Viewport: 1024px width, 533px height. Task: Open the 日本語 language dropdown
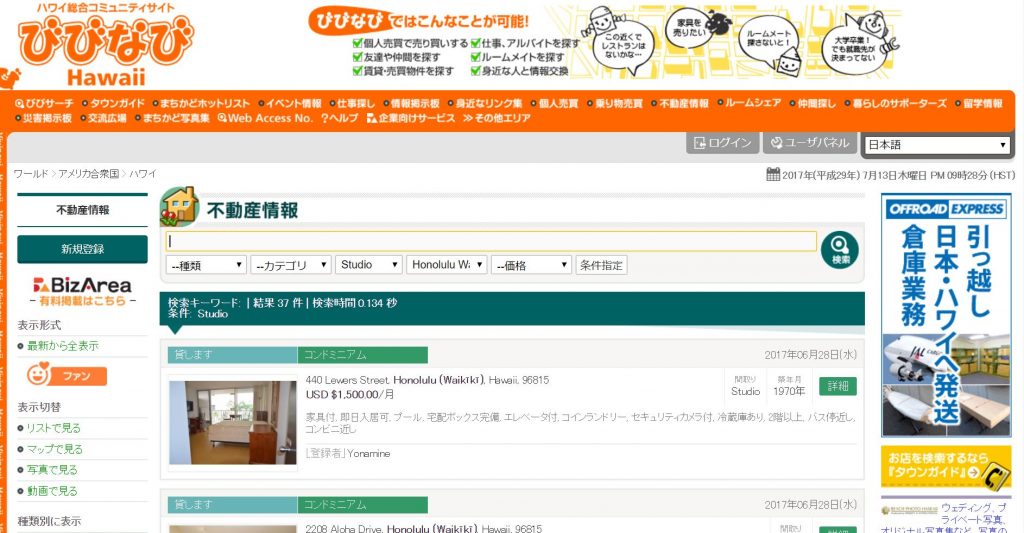[x=937, y=145]
